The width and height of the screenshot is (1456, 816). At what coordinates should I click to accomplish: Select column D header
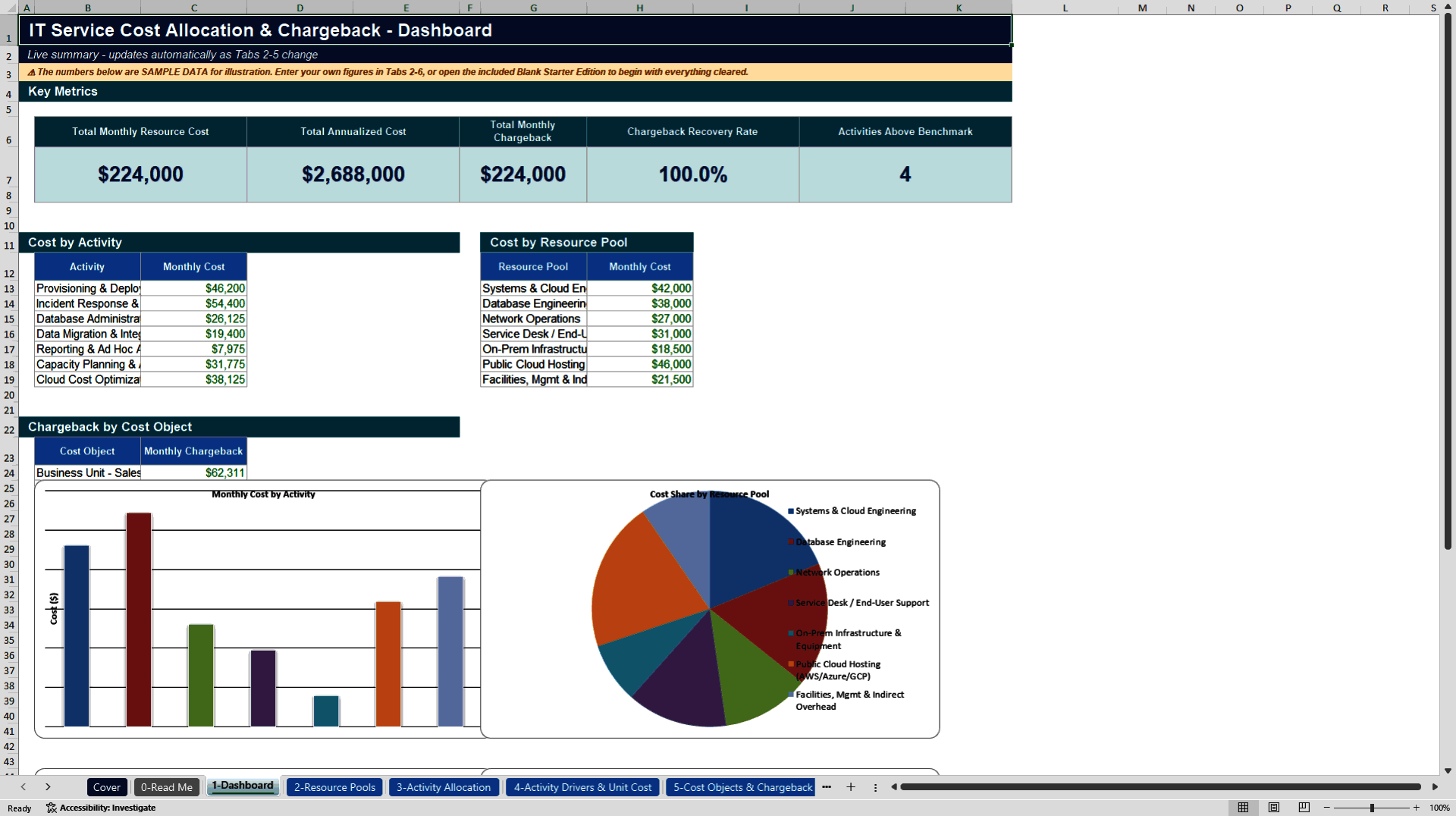pyautogui.click(x=300, y=8)
